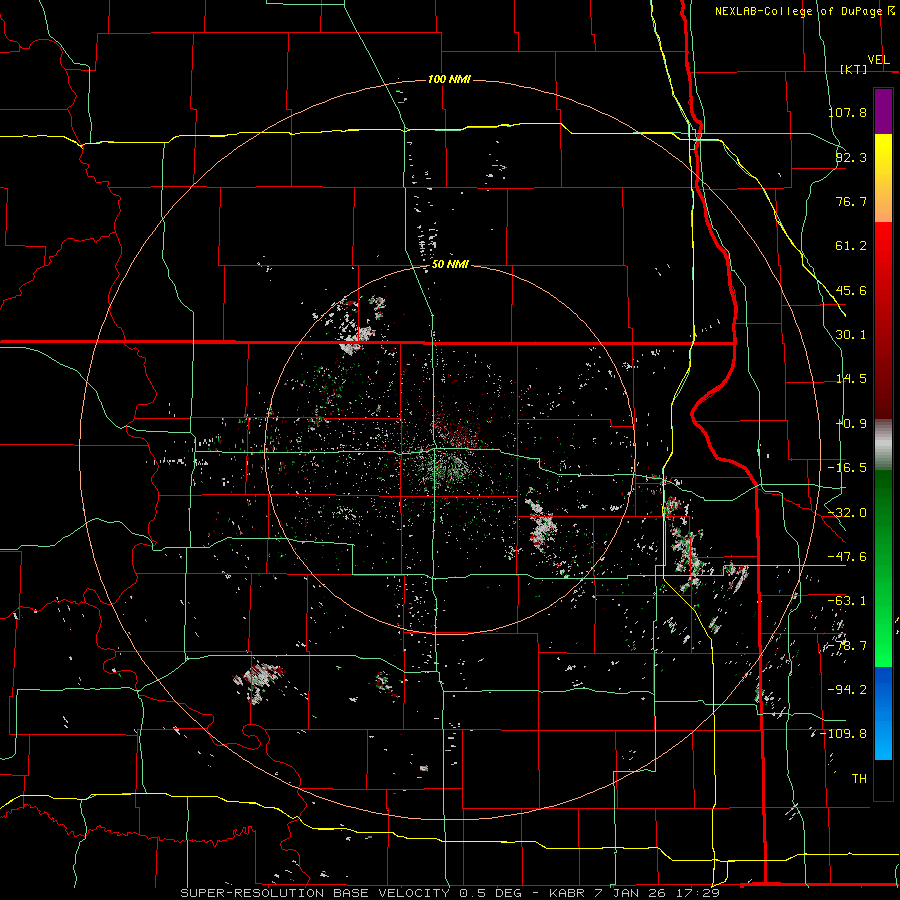Pick the purple segment of the velocity bar
Screen dimensions: 900x900
tap(883, 111)
